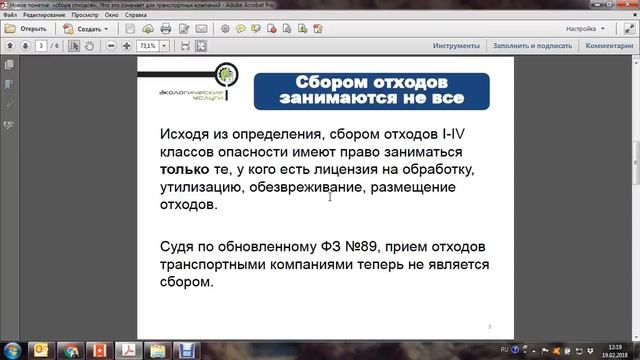Open the signatures side panel

point(9,125)
